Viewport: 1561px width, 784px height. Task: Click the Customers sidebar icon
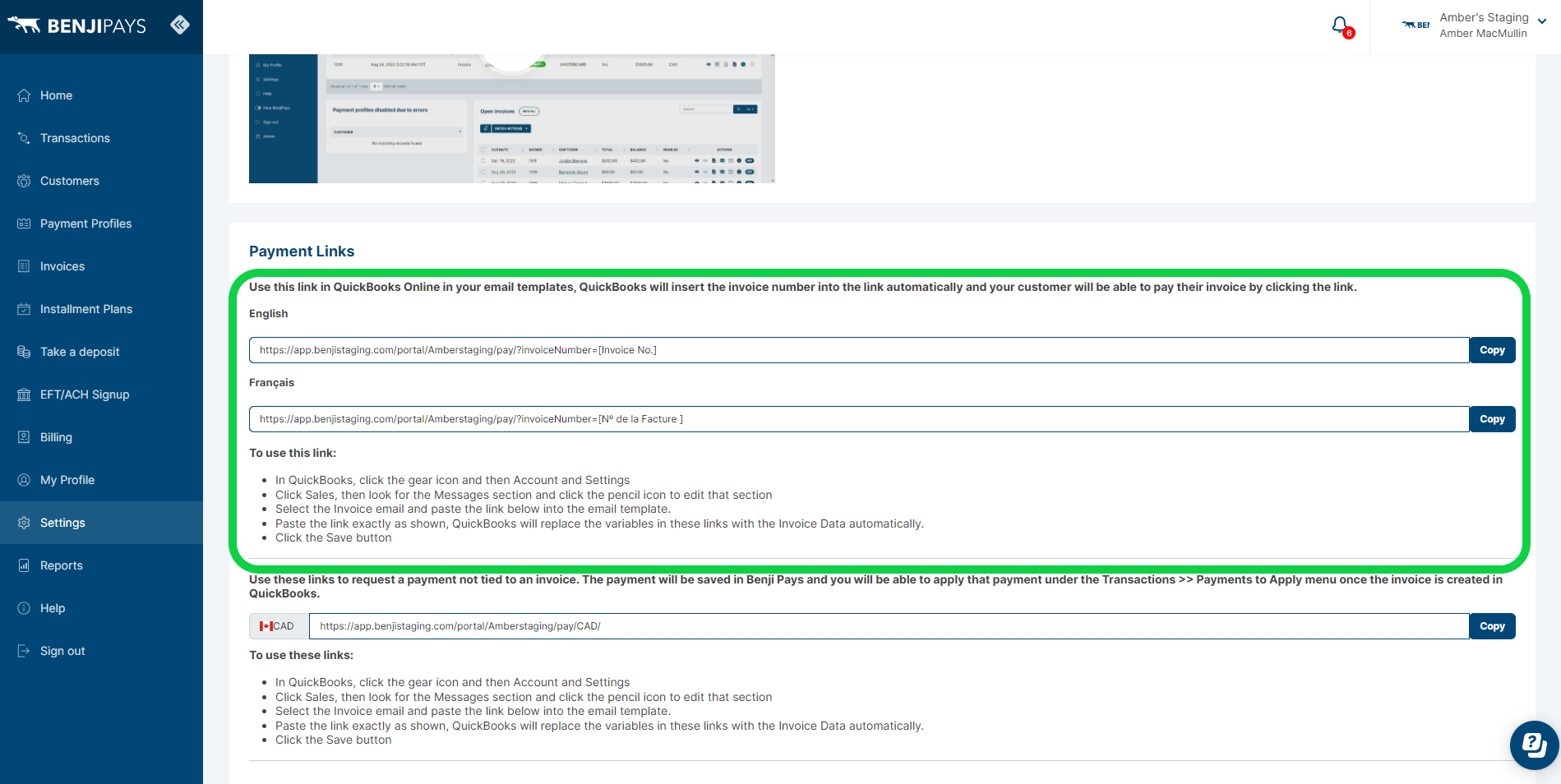tap(24, 181)
